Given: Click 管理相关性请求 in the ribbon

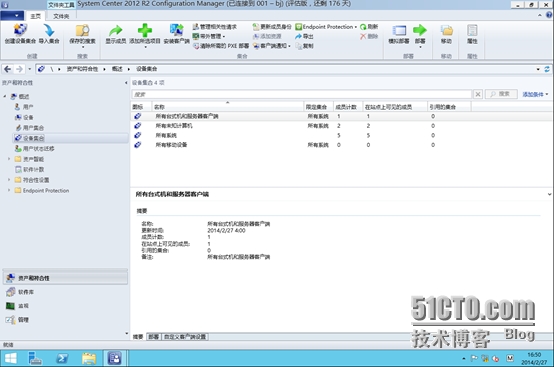Looking at the screenshot, I should tap(215, 27).
